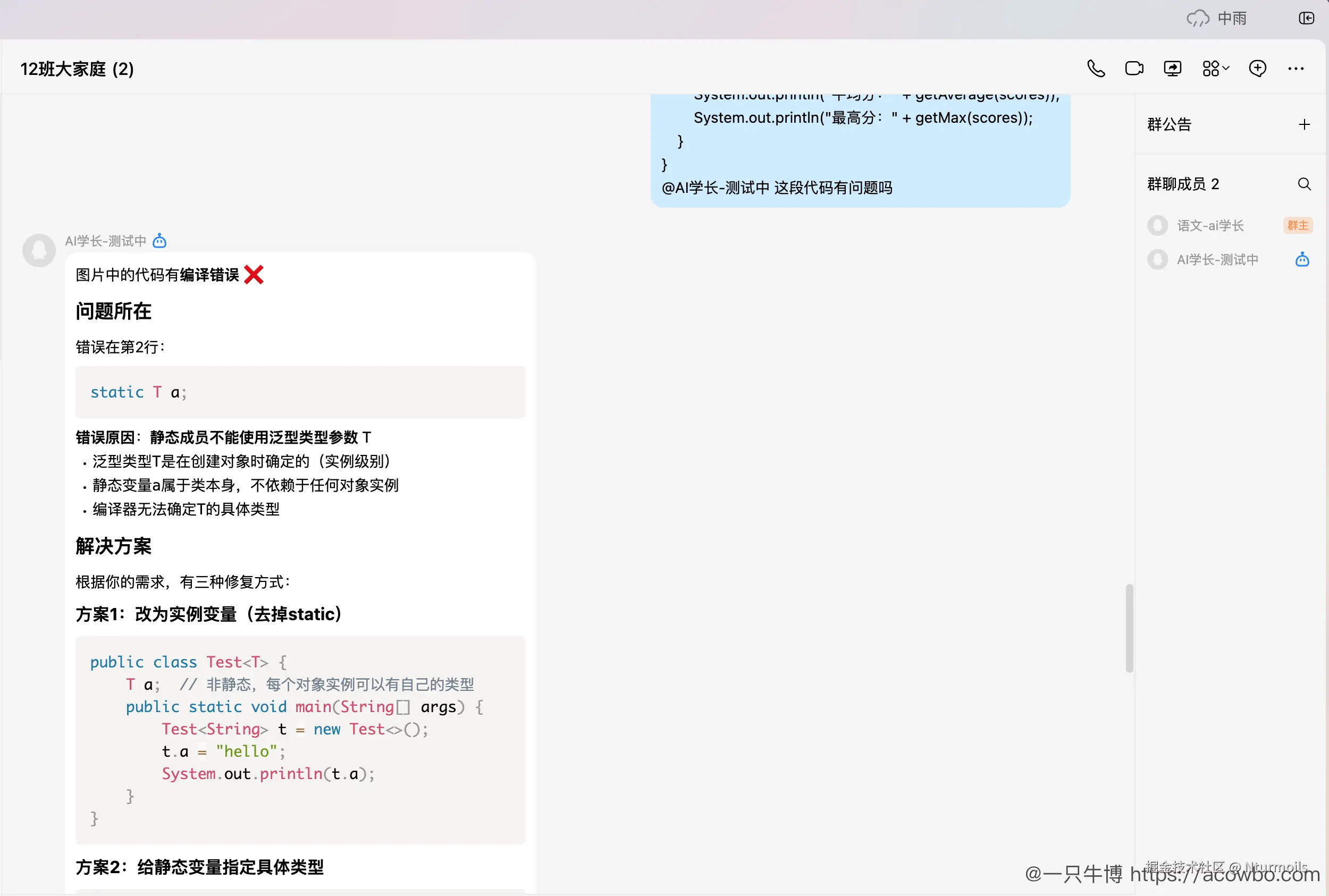Image resolution: width=1329 pixels, height=896 pixels.
Task: Open the more options ellipsis menu
Action: [1296, 68]
